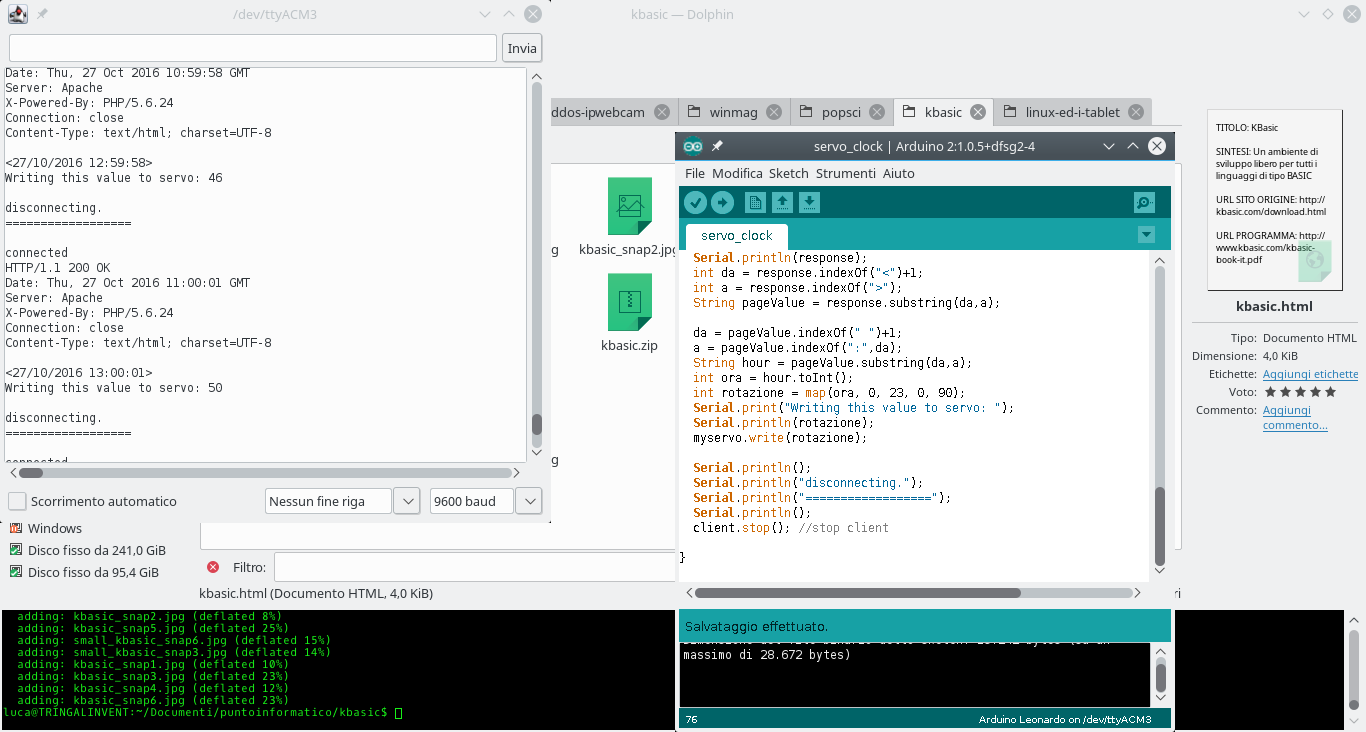Click the Open sketch up-arrow icon
Viewport: 1366px width, 732px height.
pos(783,203)
